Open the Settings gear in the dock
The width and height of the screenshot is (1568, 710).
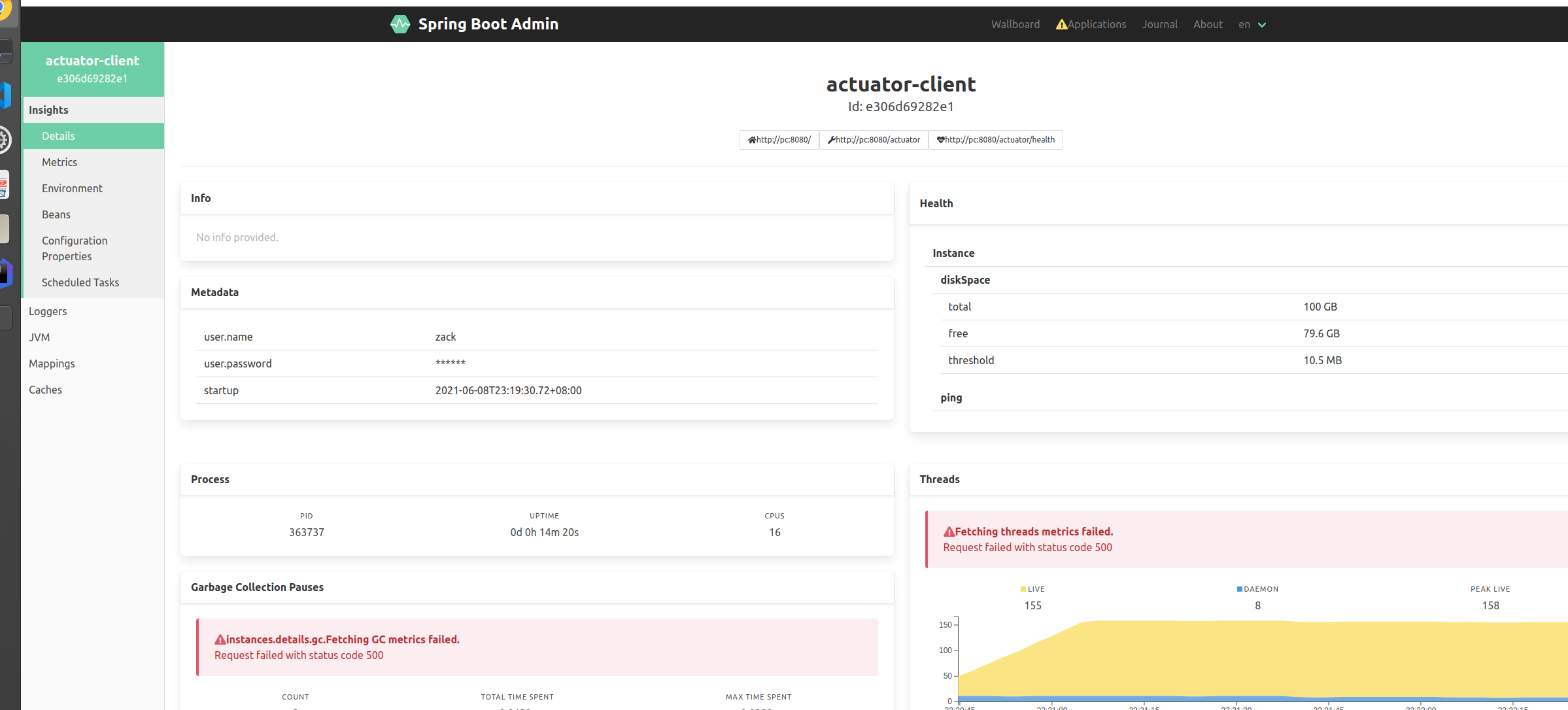click(4, 139)
